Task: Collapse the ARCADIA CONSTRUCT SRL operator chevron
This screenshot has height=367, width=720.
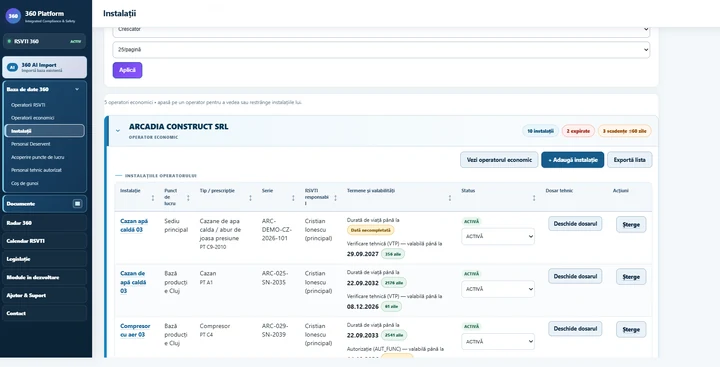Action: tap(118, 131)
